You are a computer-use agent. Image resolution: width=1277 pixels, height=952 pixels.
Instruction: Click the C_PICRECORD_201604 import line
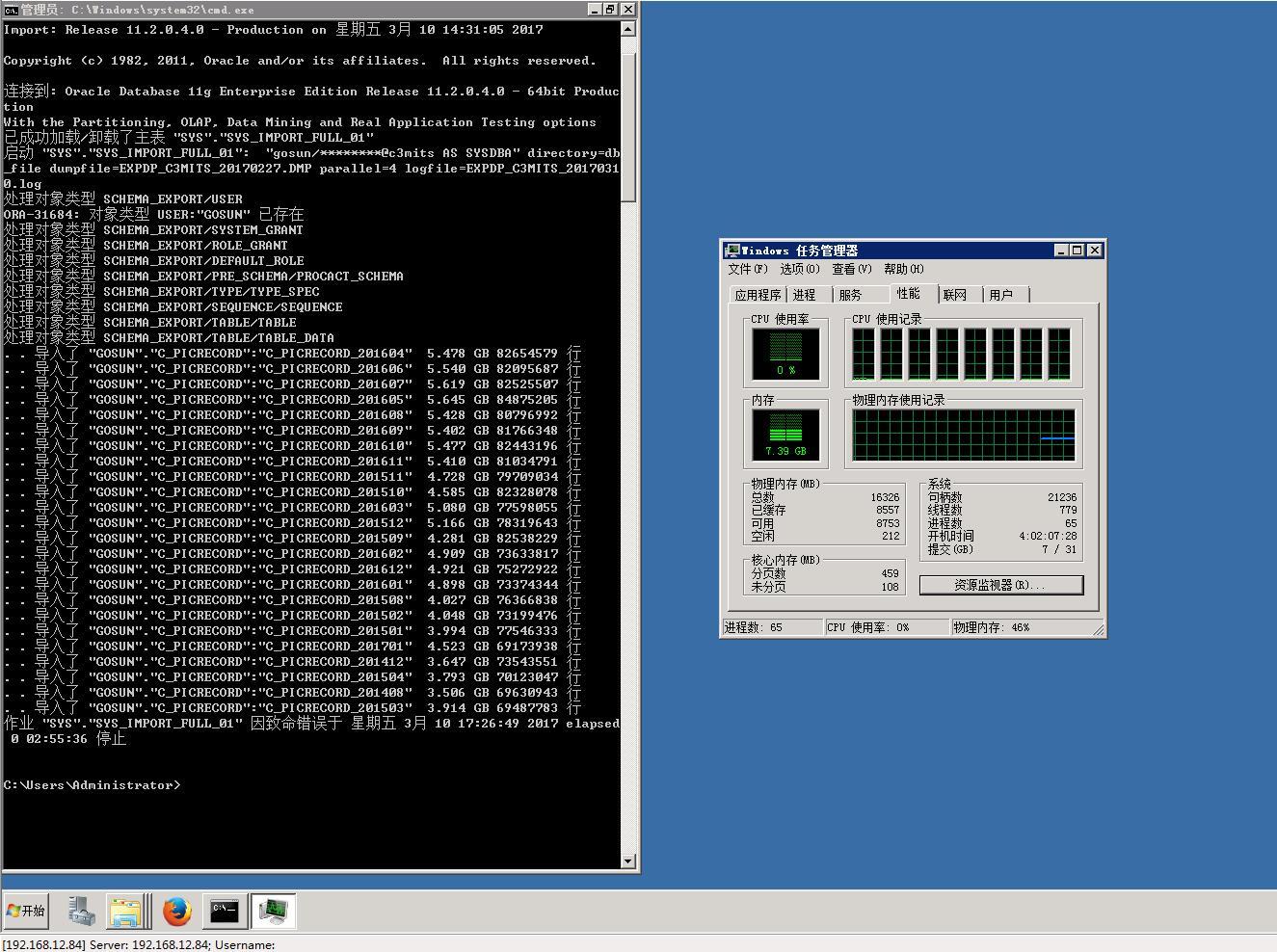[292, 354]
